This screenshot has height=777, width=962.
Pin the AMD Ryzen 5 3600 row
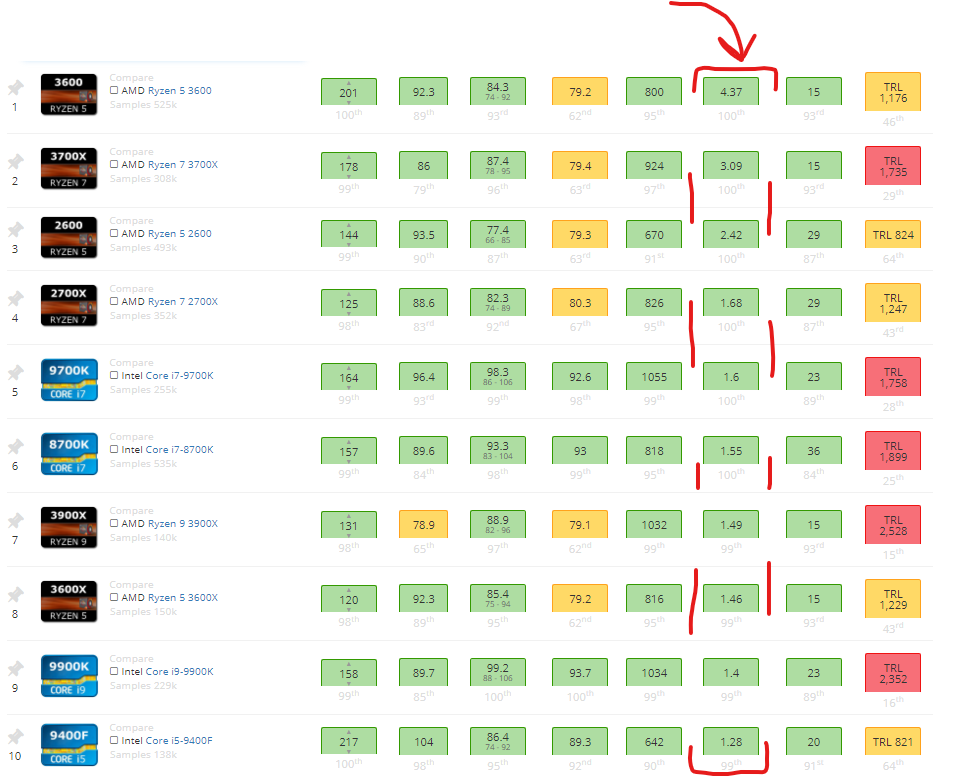click(15, 88)
